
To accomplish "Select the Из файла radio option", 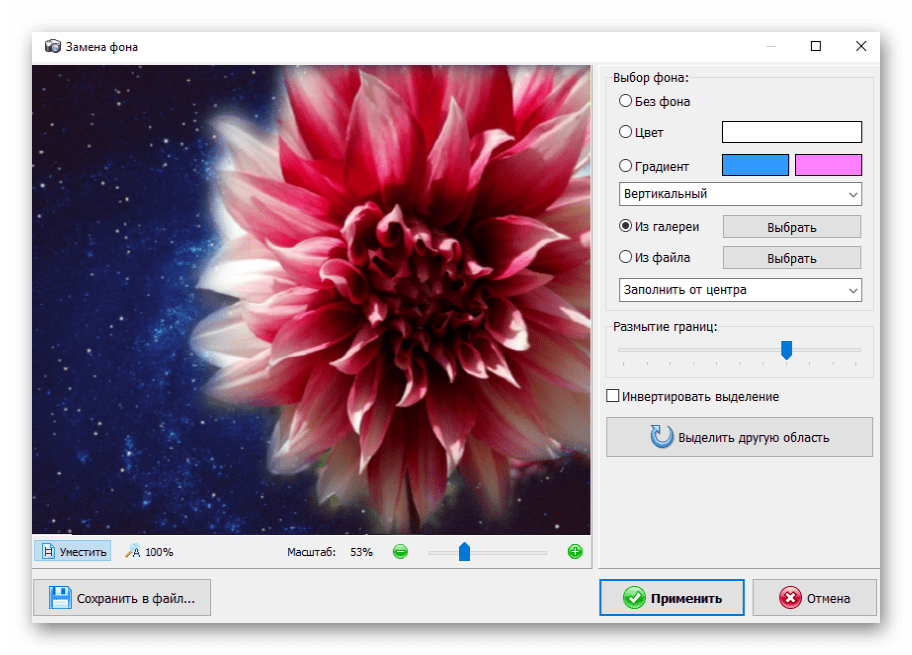I will tap(626, 258).
